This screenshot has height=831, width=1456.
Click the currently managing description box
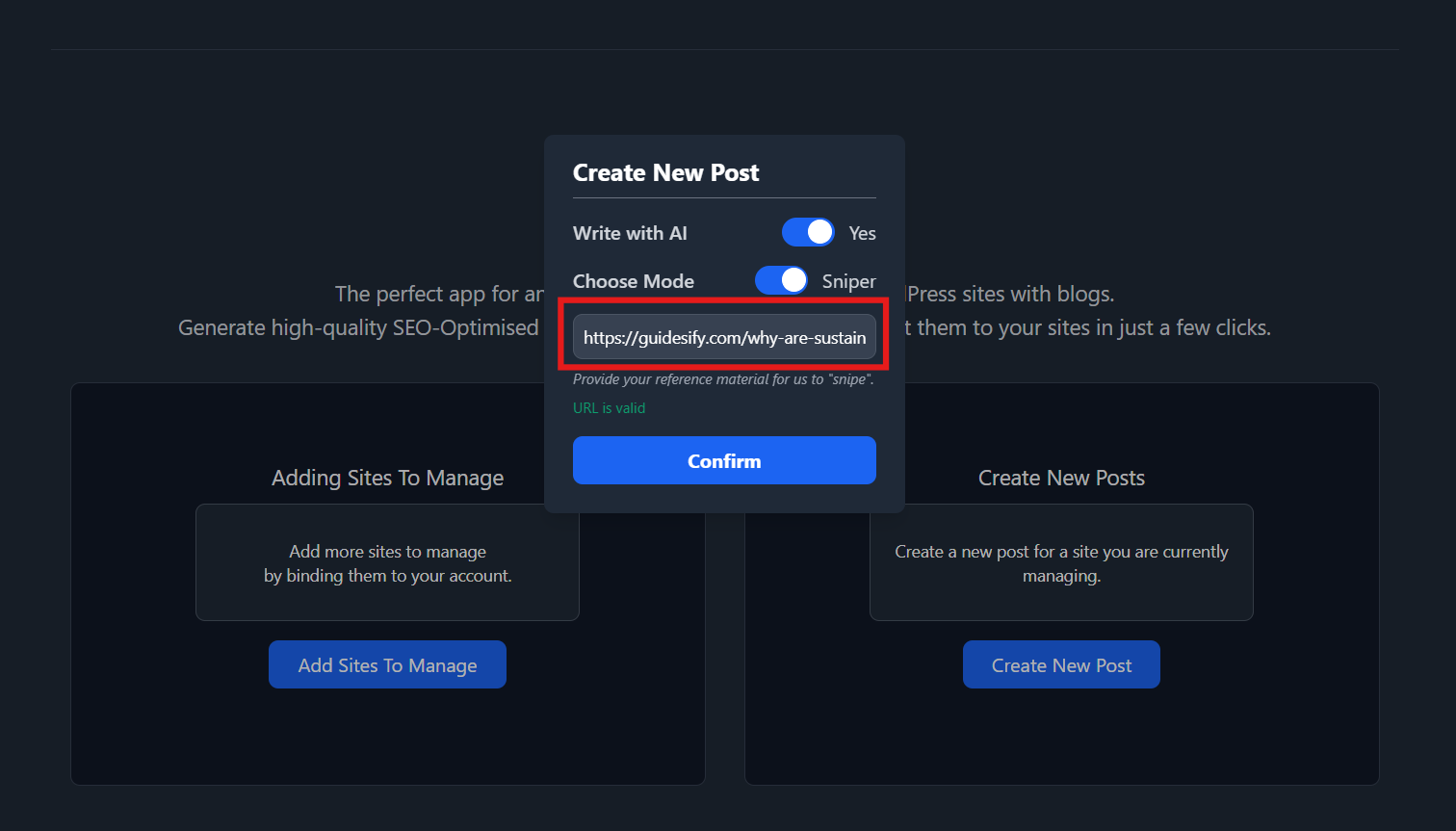(x=1061, y=563)
